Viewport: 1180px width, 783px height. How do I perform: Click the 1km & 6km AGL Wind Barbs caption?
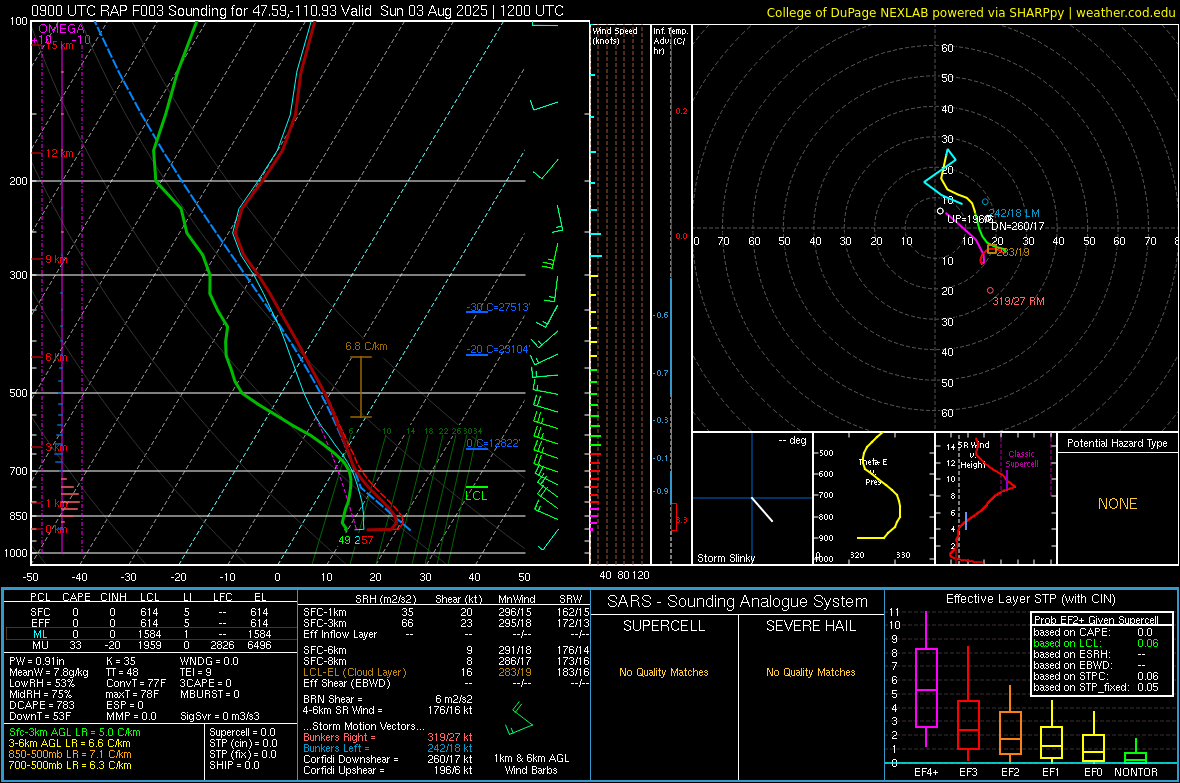point(531,764)
